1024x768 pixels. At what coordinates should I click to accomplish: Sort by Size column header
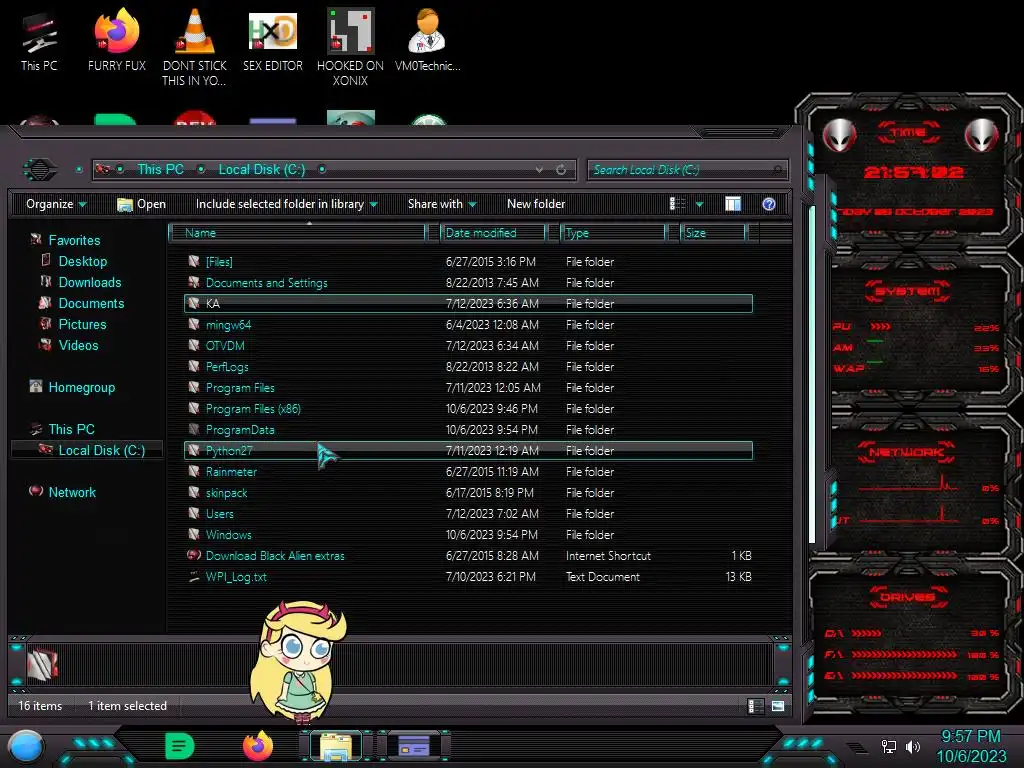tap(713, 232)
